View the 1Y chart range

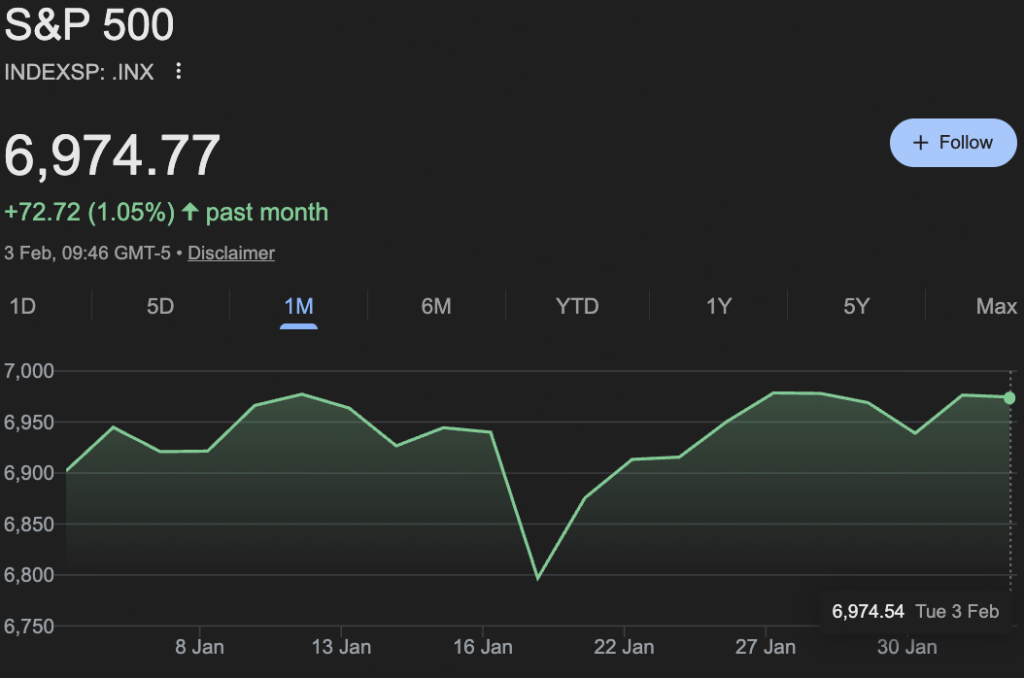point(718,306)
